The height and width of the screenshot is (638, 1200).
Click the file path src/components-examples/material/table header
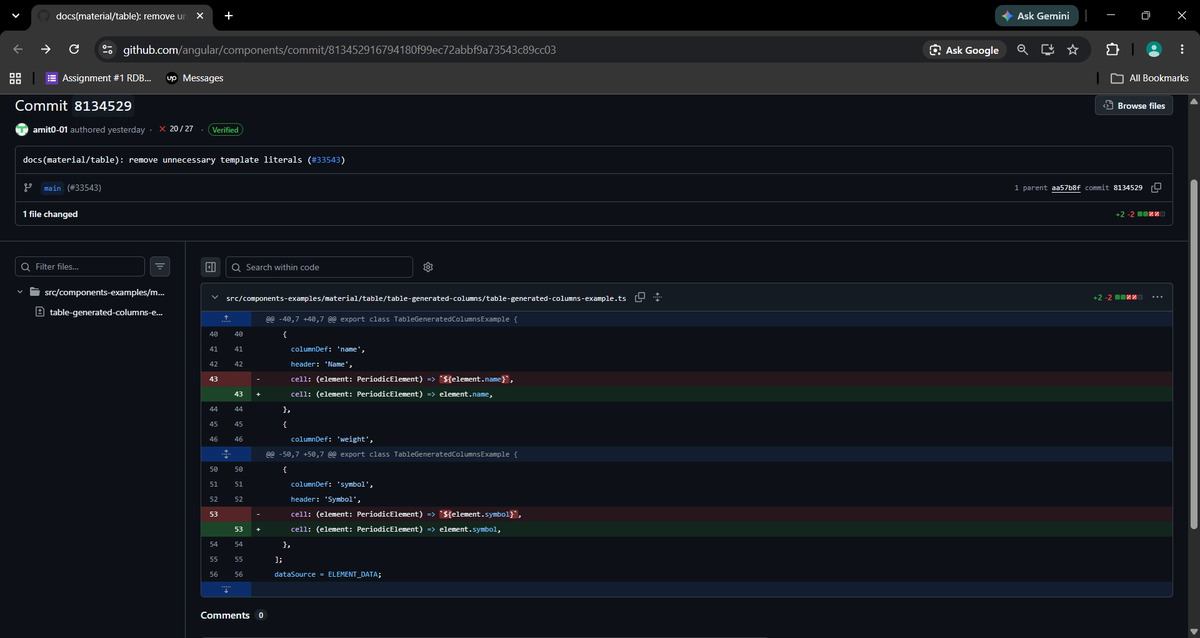coord(426,298)
